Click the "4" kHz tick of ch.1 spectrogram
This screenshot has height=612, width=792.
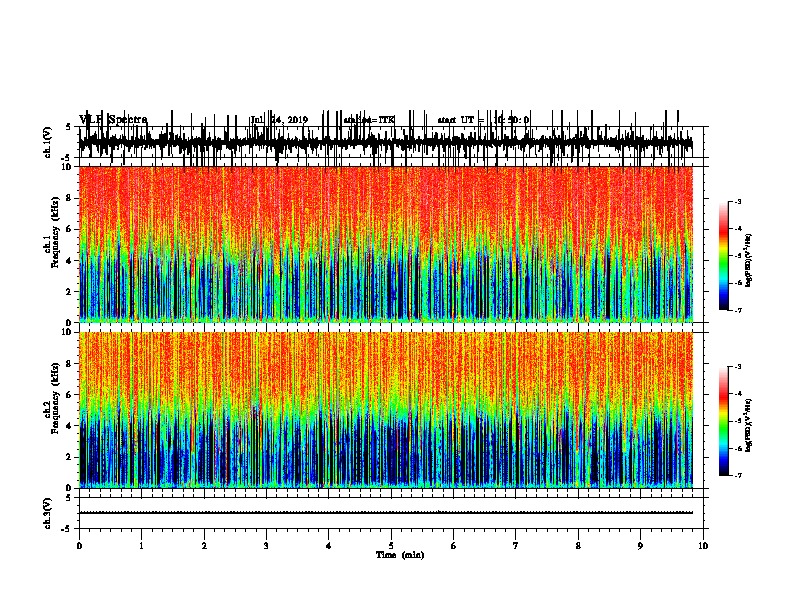pos(71,261)
